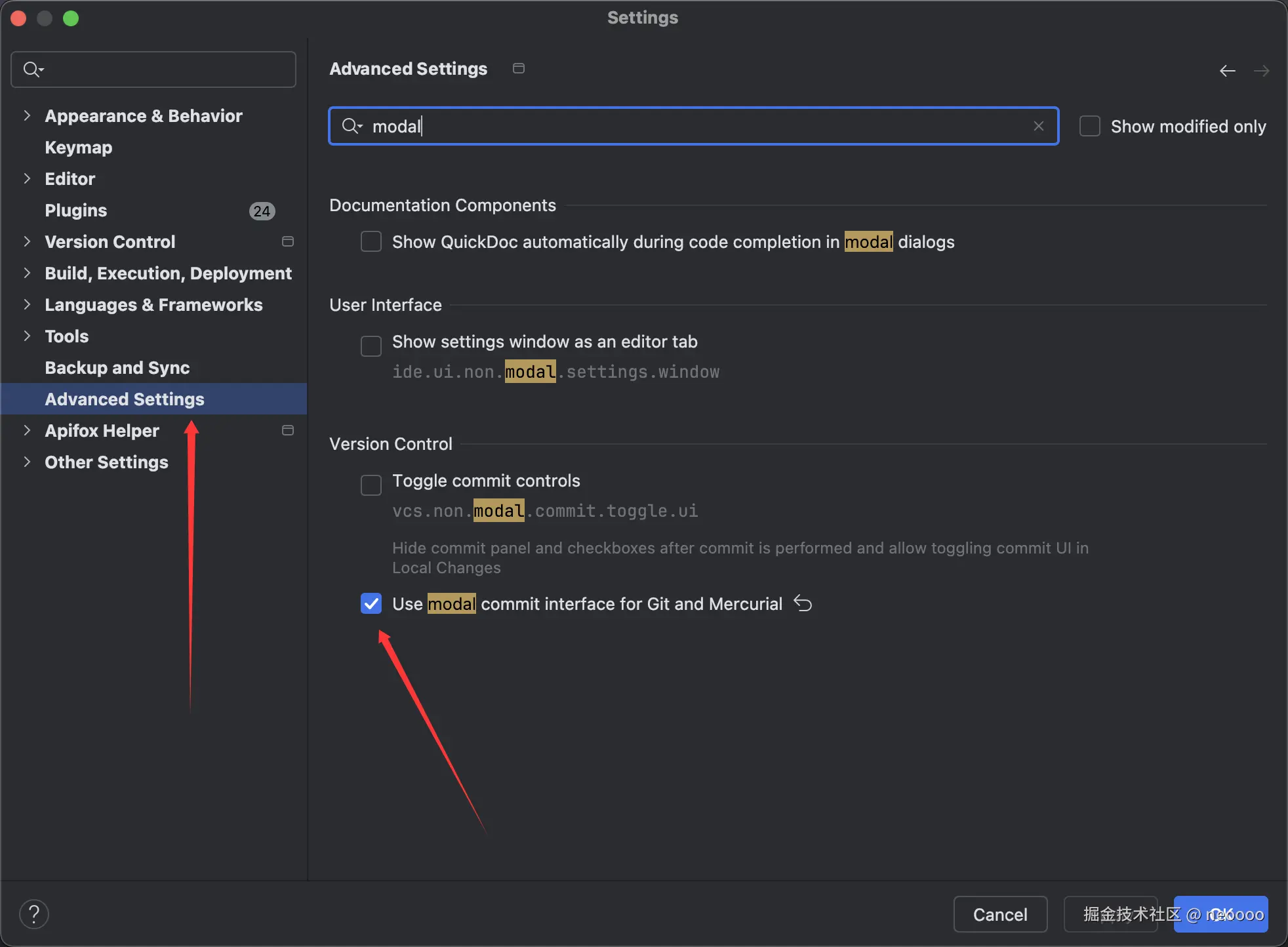Expand the Editor settings tree

(27, 178)
